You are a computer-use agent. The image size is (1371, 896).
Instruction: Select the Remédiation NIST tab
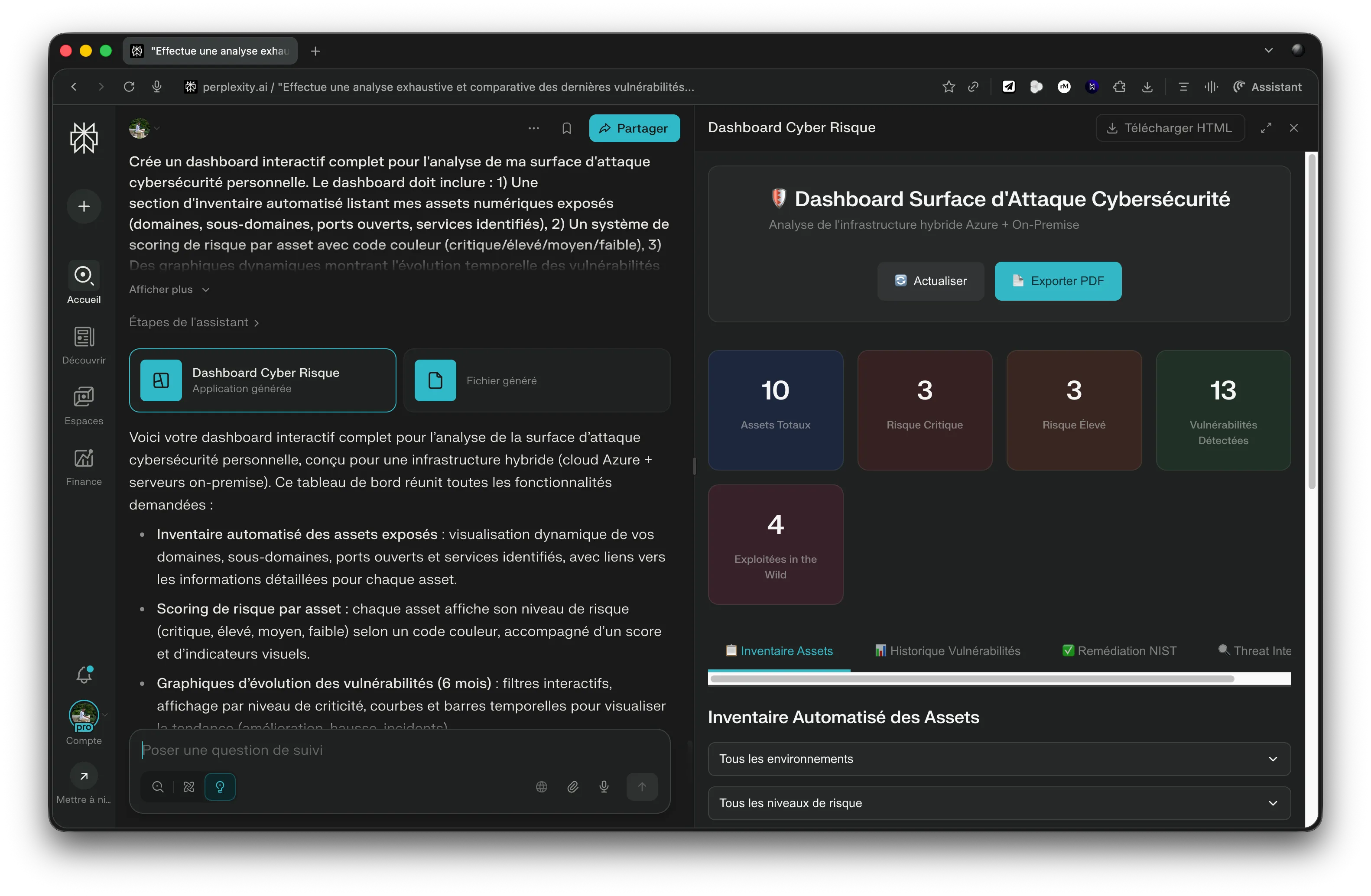[x=1119, y=651]
